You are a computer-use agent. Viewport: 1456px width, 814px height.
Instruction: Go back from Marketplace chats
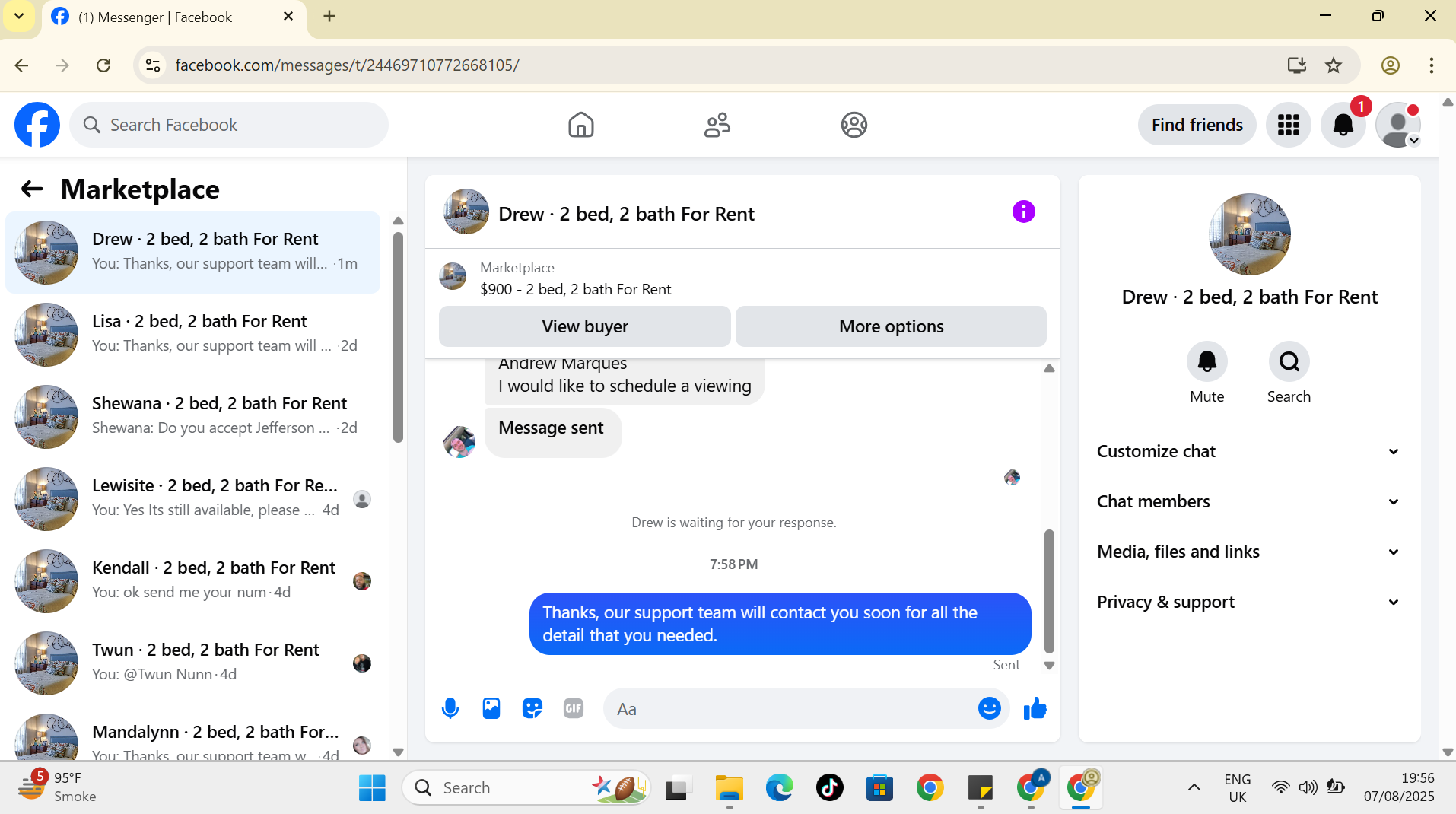32,189
